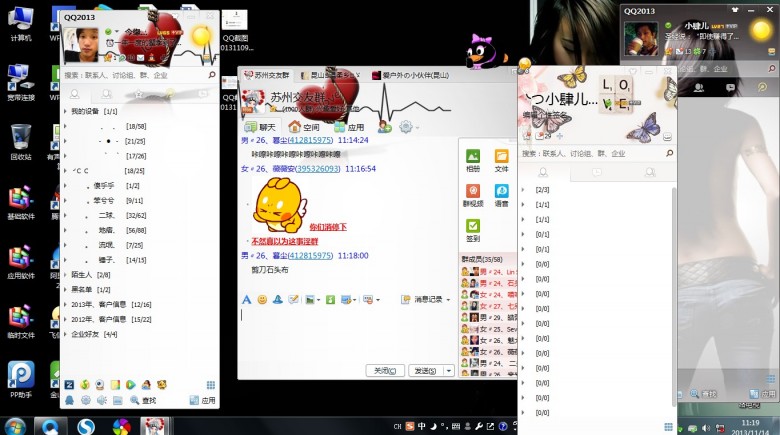Open the 消息记录 dropdown arrow
Screen dimensions: 780x435
coord(448,300)
